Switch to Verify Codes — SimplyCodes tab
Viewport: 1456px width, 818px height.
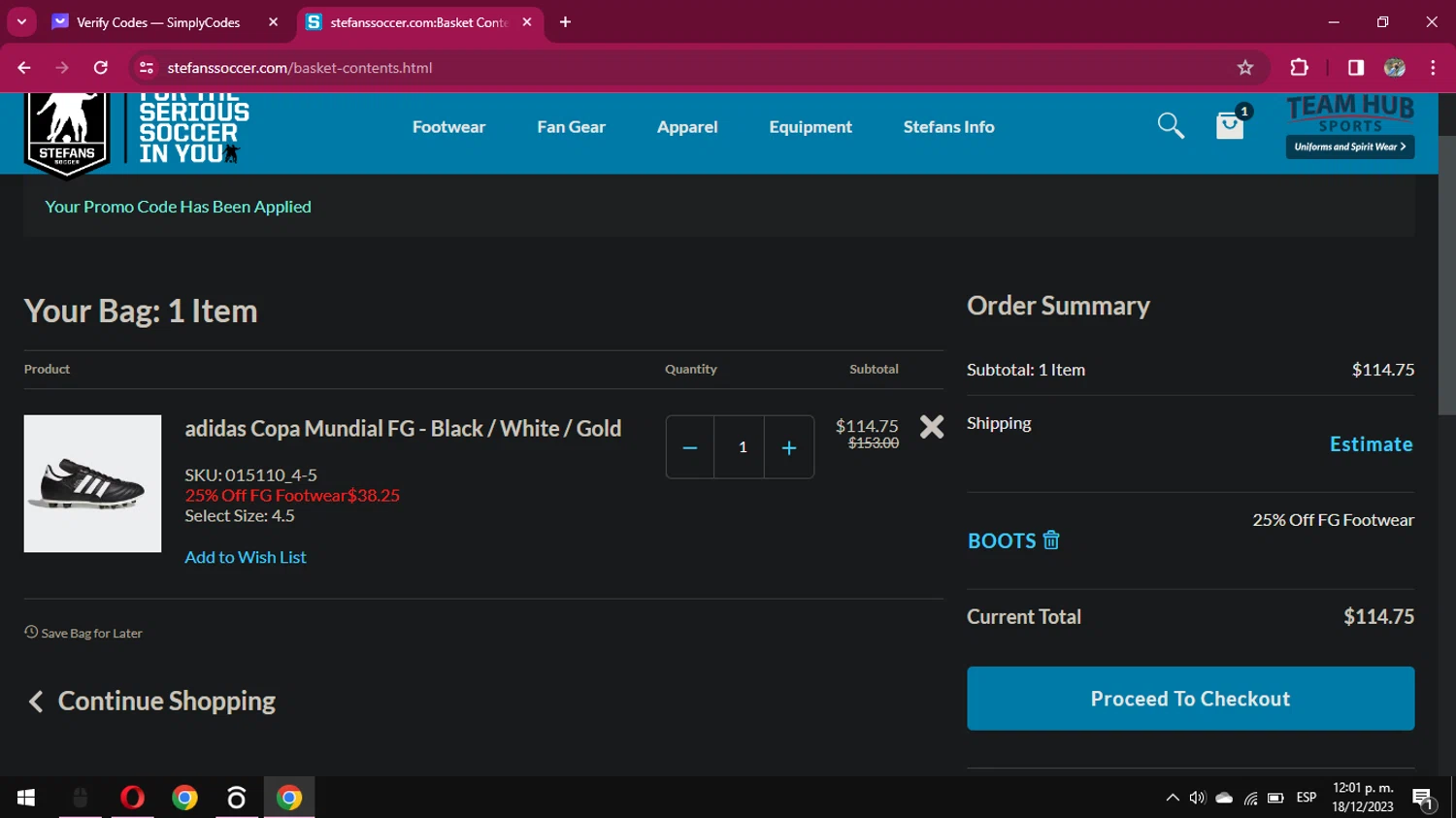coord(158,22)
